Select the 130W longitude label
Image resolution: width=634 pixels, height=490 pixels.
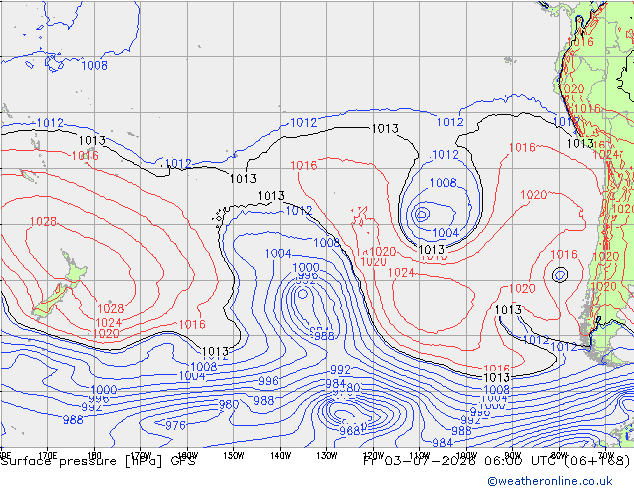click(x=327, y=456)
